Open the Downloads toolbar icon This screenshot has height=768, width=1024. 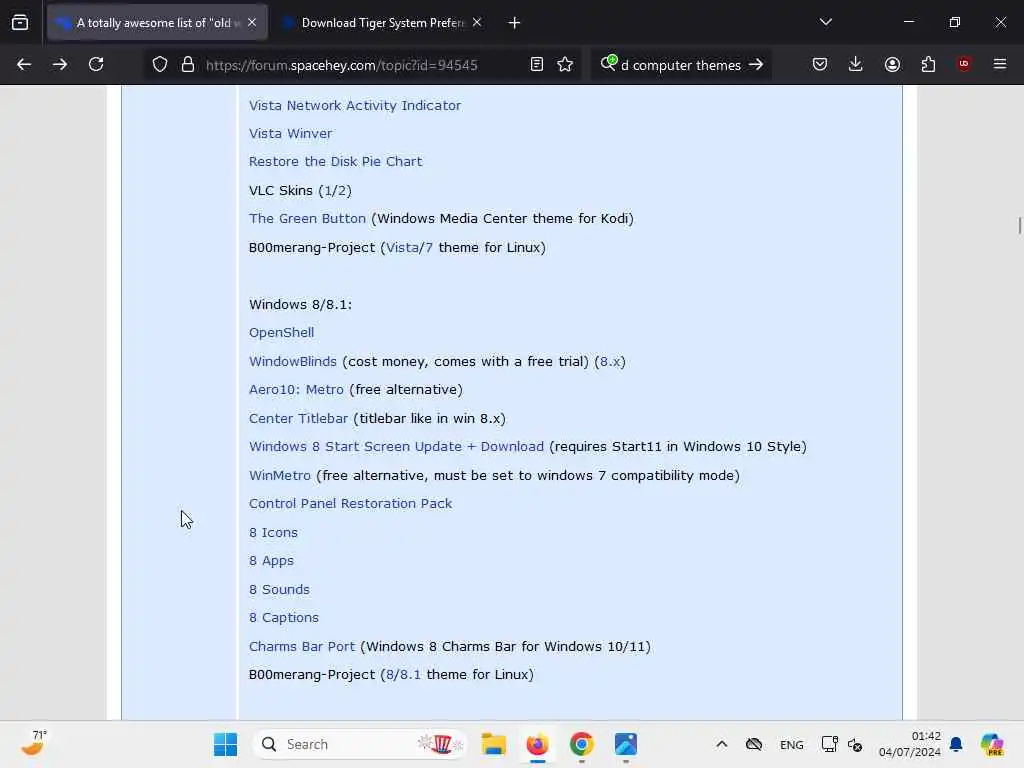pyautogui.click(x=856, y=65)
